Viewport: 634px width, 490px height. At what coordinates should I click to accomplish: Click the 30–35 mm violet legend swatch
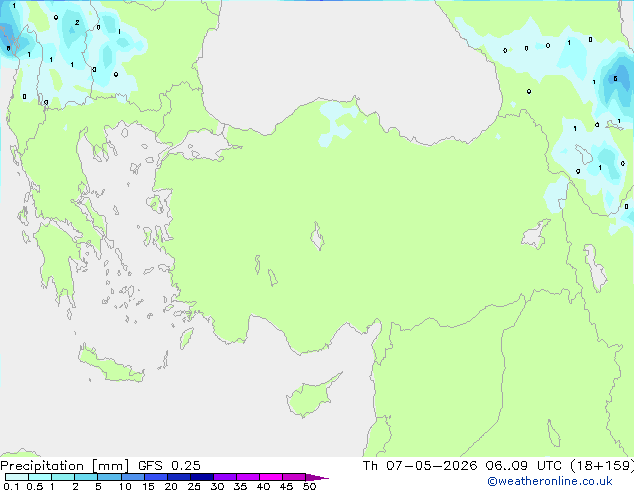point(225,477)
